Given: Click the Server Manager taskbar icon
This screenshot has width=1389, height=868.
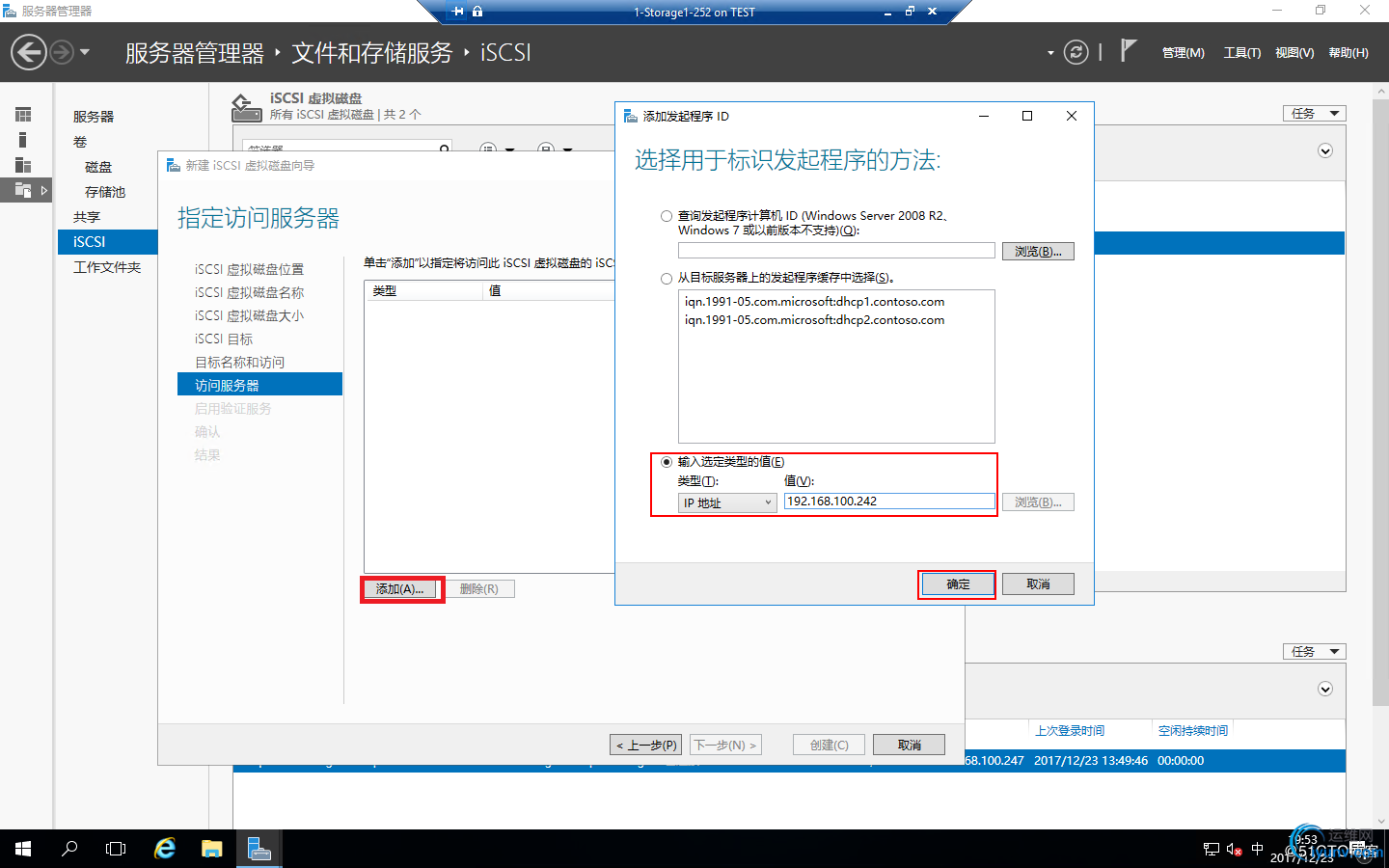Looking at the screenshot, I should tap(259, 849).
